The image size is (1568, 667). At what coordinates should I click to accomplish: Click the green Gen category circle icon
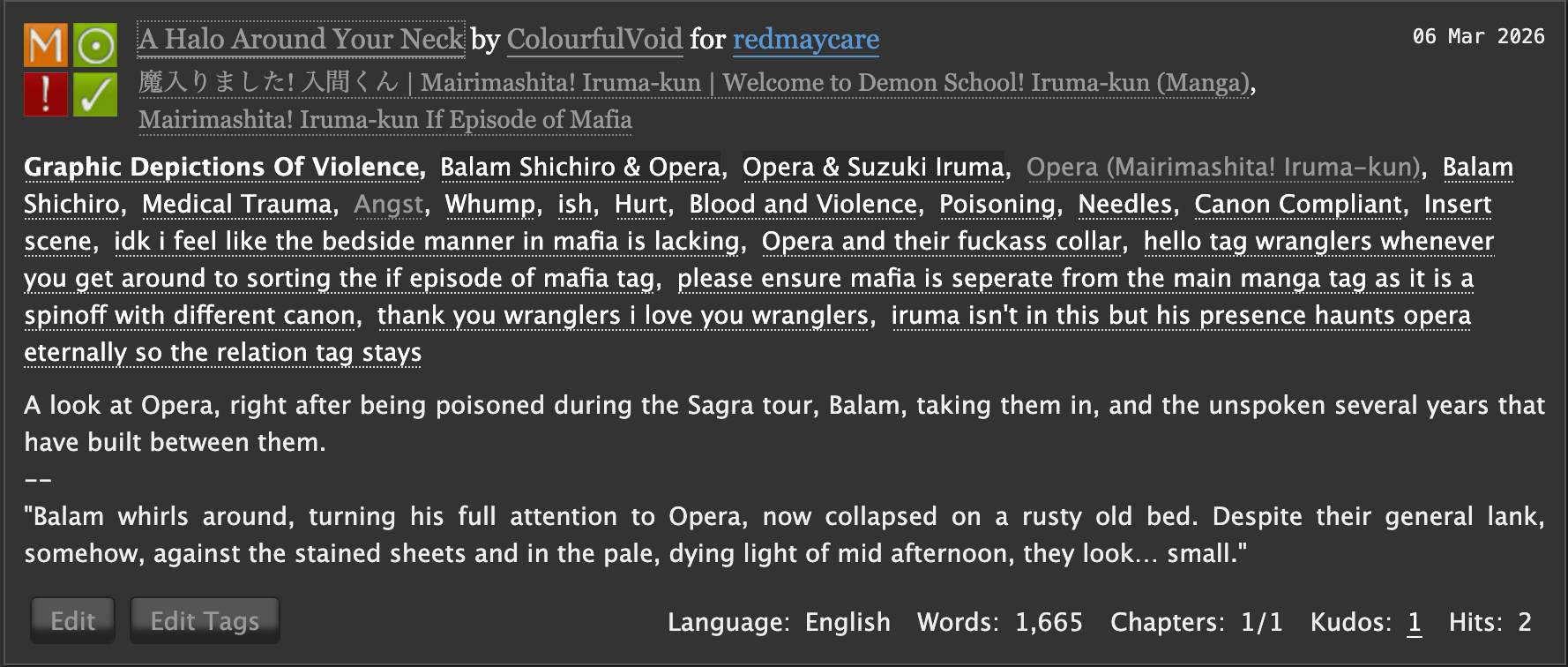pyautogui.click(x=95, y=45)
